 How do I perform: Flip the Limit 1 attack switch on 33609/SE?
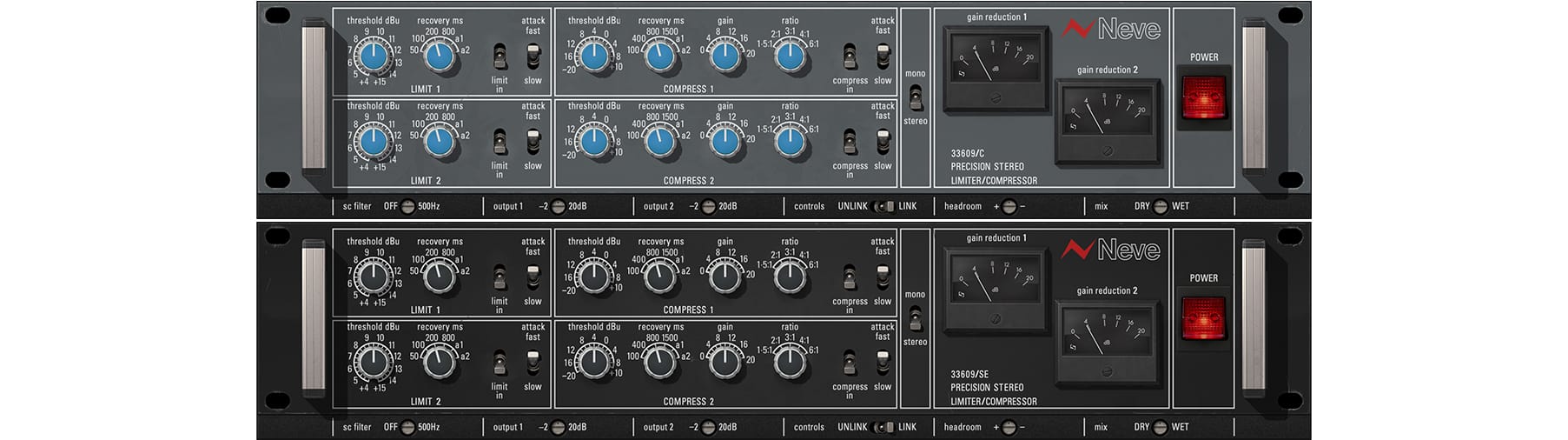click(x=533, y=277)
